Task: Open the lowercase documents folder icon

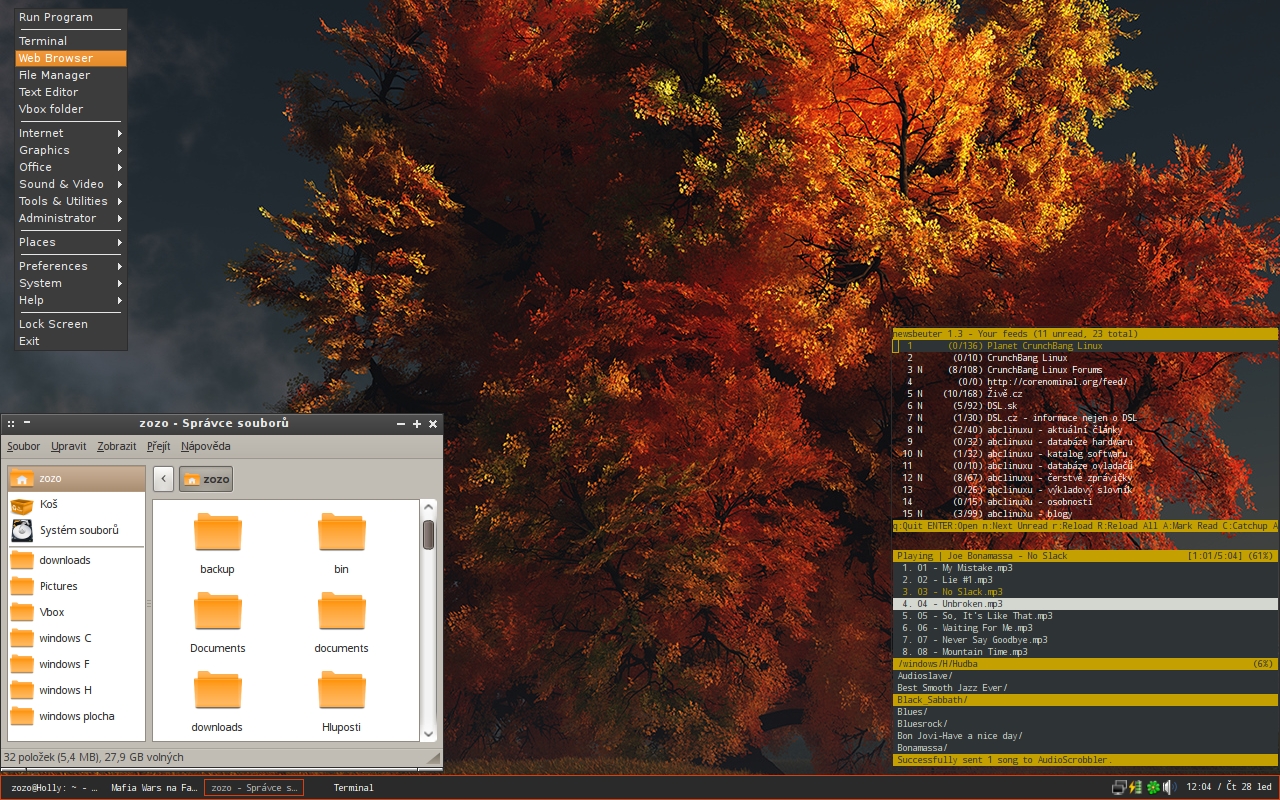Action: click(x=341, y=611)
